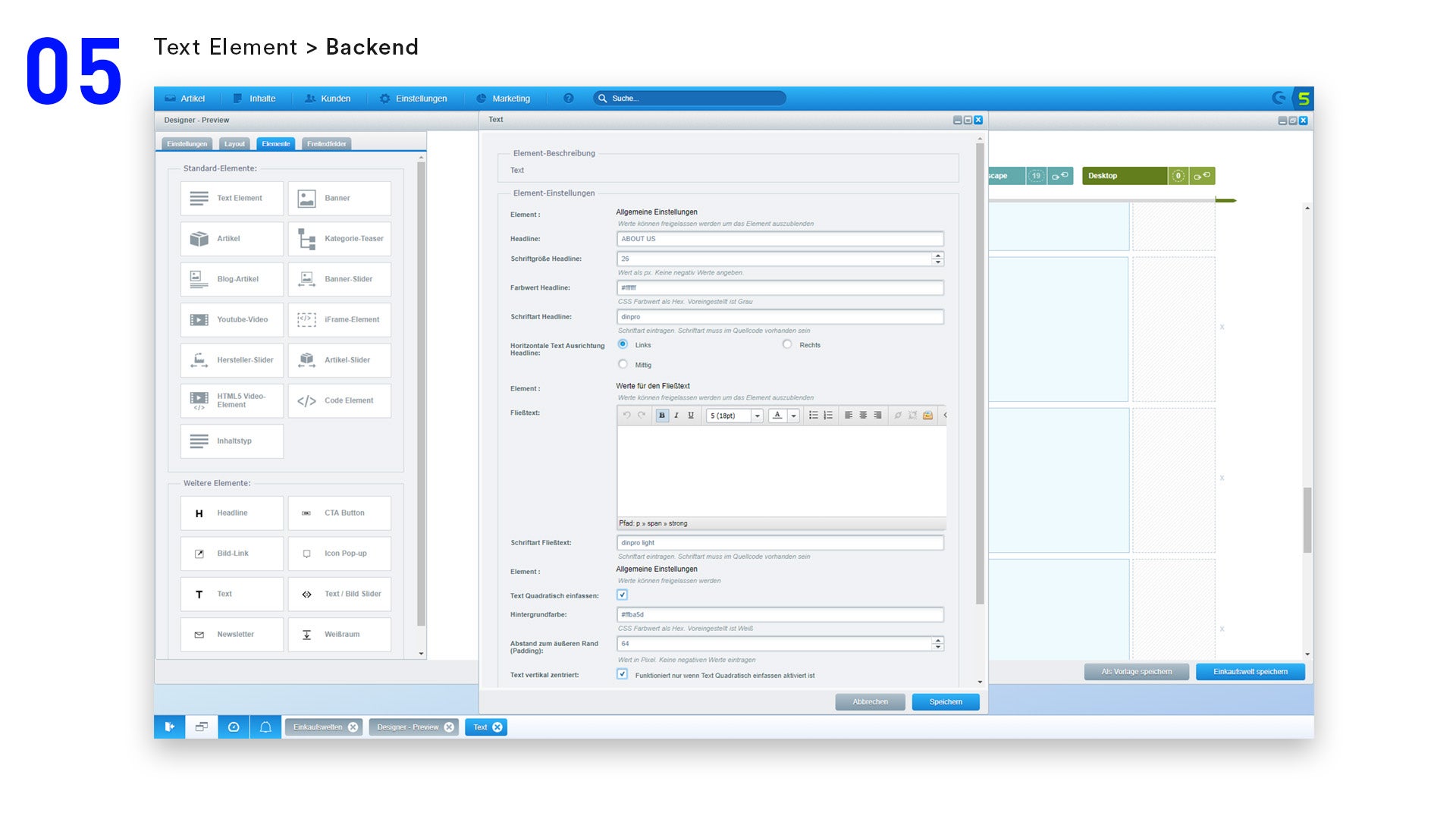Toggle Text vertikal zentriert checkbox
Image resolution: width=1456 pixels, height=819 pixels.
point(621,674)
